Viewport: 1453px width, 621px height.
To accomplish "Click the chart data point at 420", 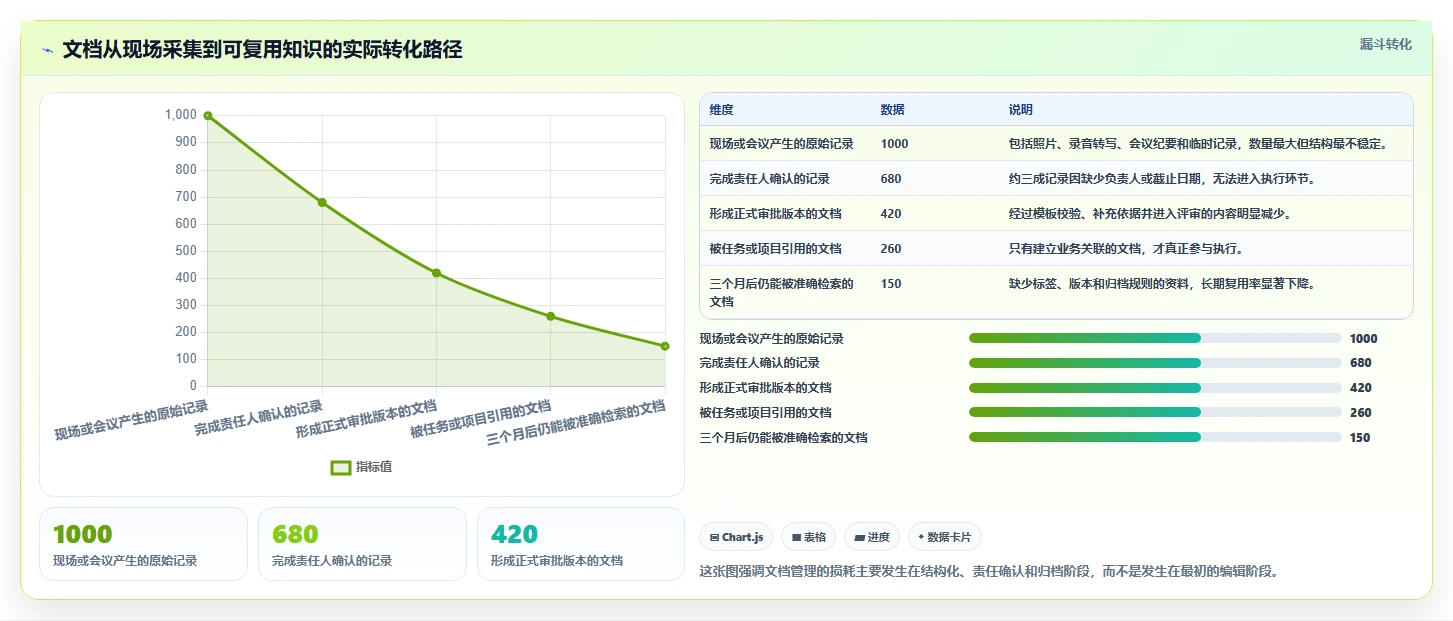I will [x=436, y=273].
